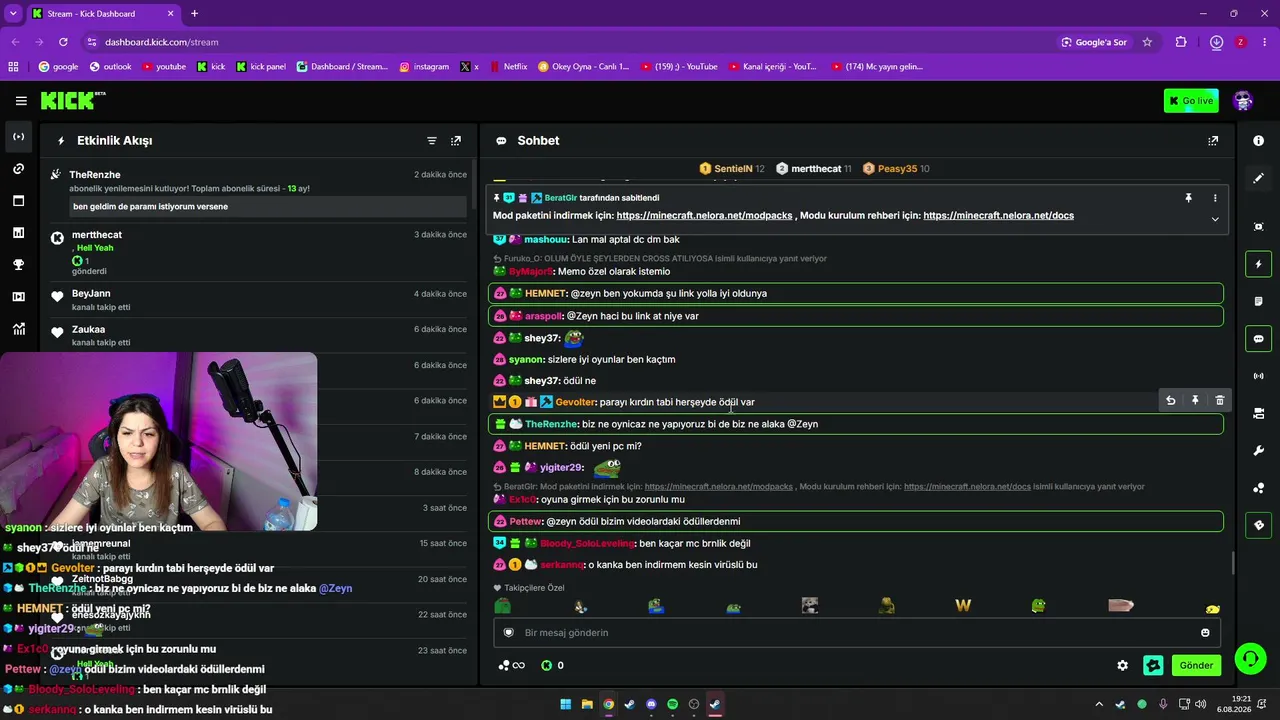Viewport: 1280px width, 720px height.
Task: Open the Kick hamburger menu
Action: [x=21, y=101]
